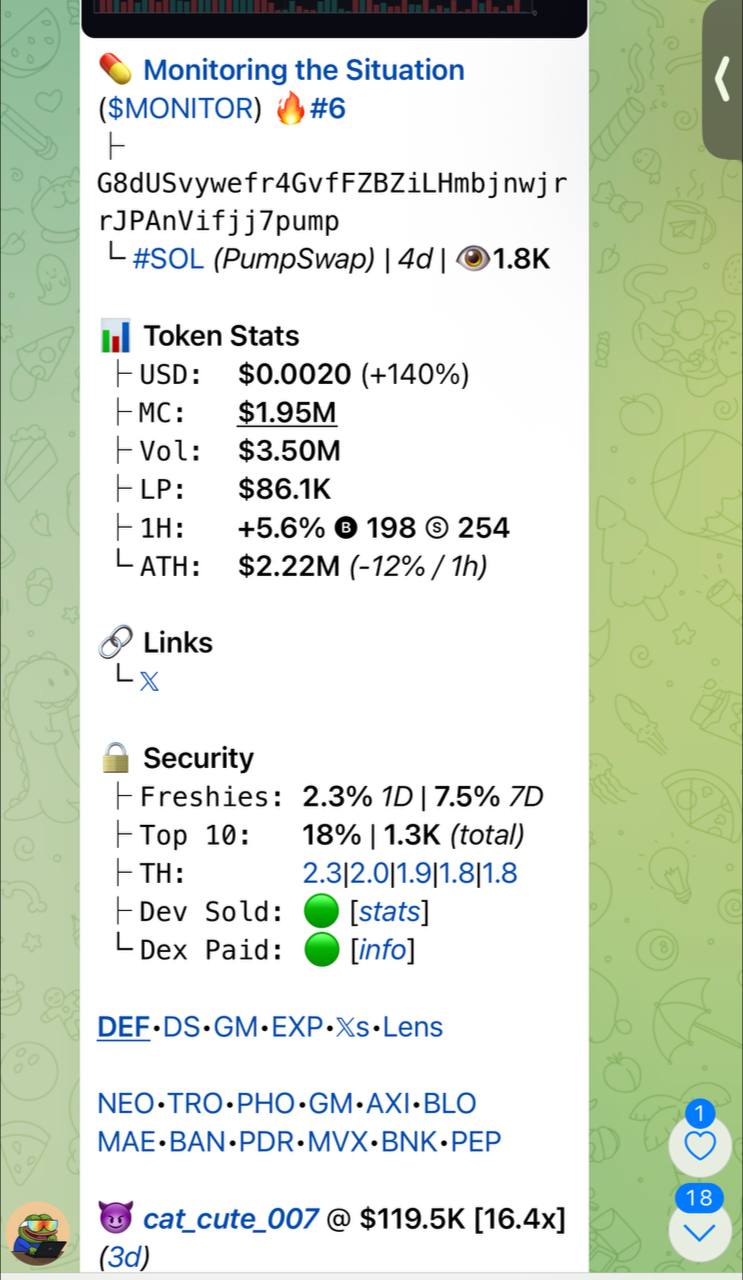Viewport: 743px width, 1280px height.
Task: Open the DEF link
Action: [123, 1027]
